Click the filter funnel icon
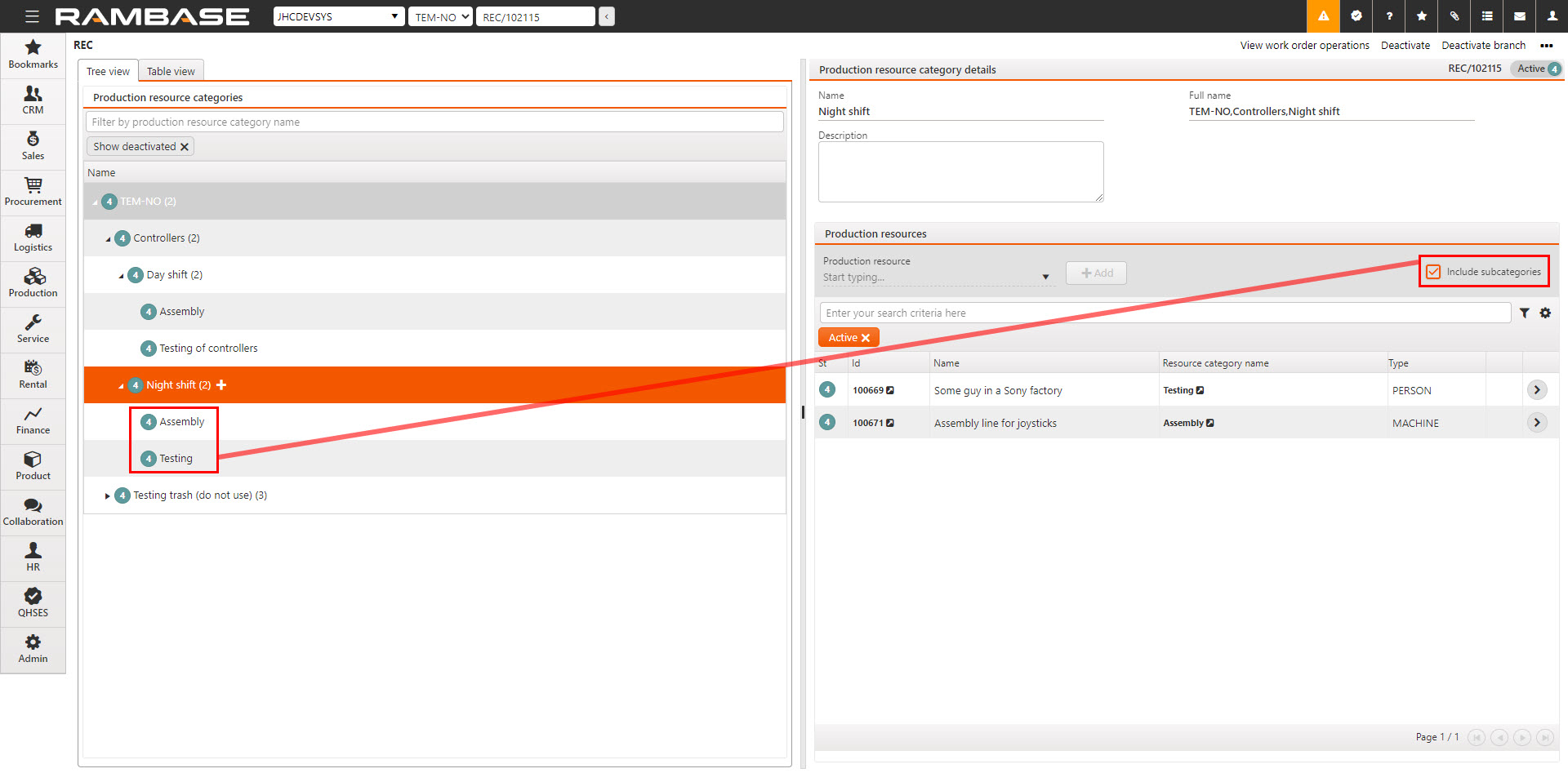 click(1524, 313)
